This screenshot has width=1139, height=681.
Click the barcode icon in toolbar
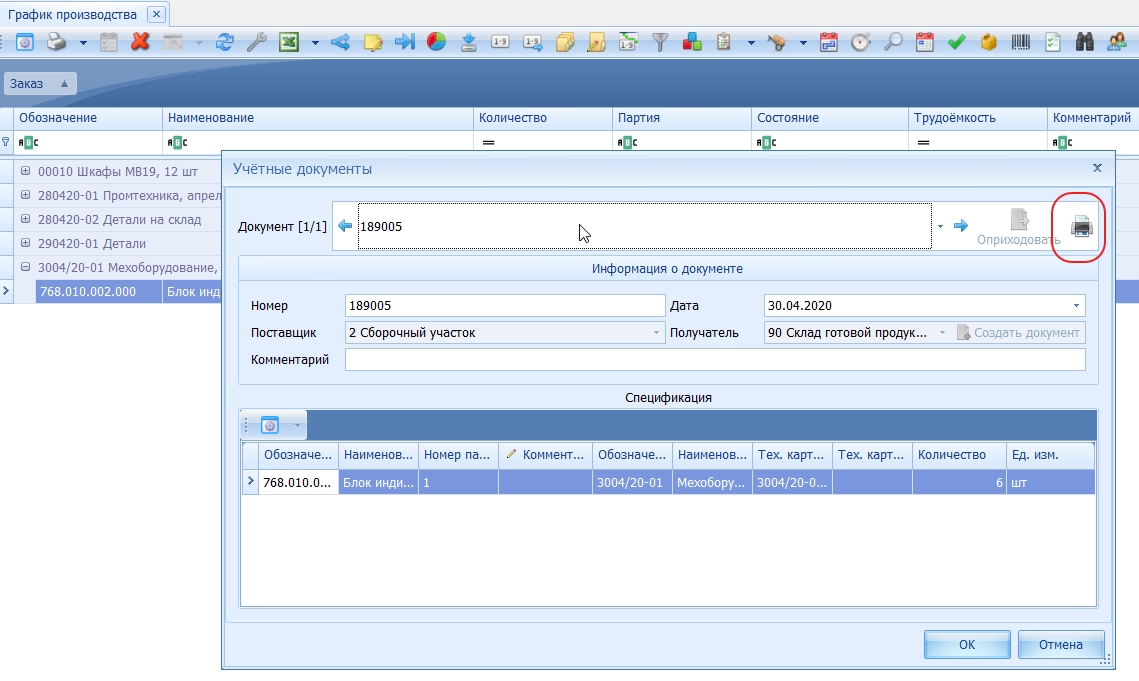[1022, 42]
